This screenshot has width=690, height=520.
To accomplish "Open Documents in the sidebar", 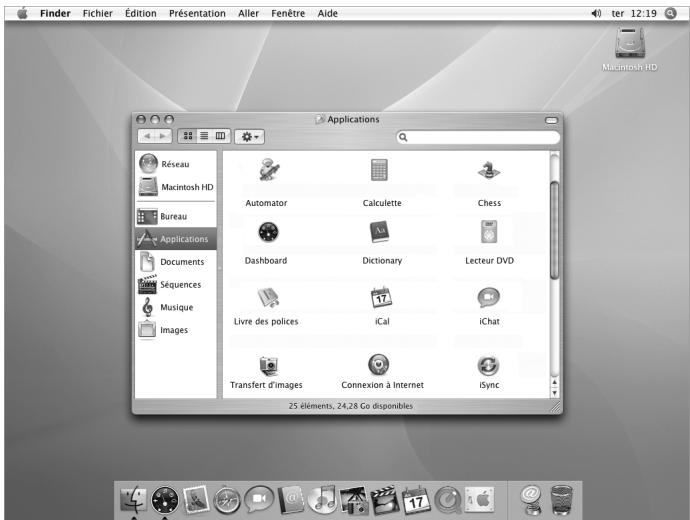I will 176,262.
